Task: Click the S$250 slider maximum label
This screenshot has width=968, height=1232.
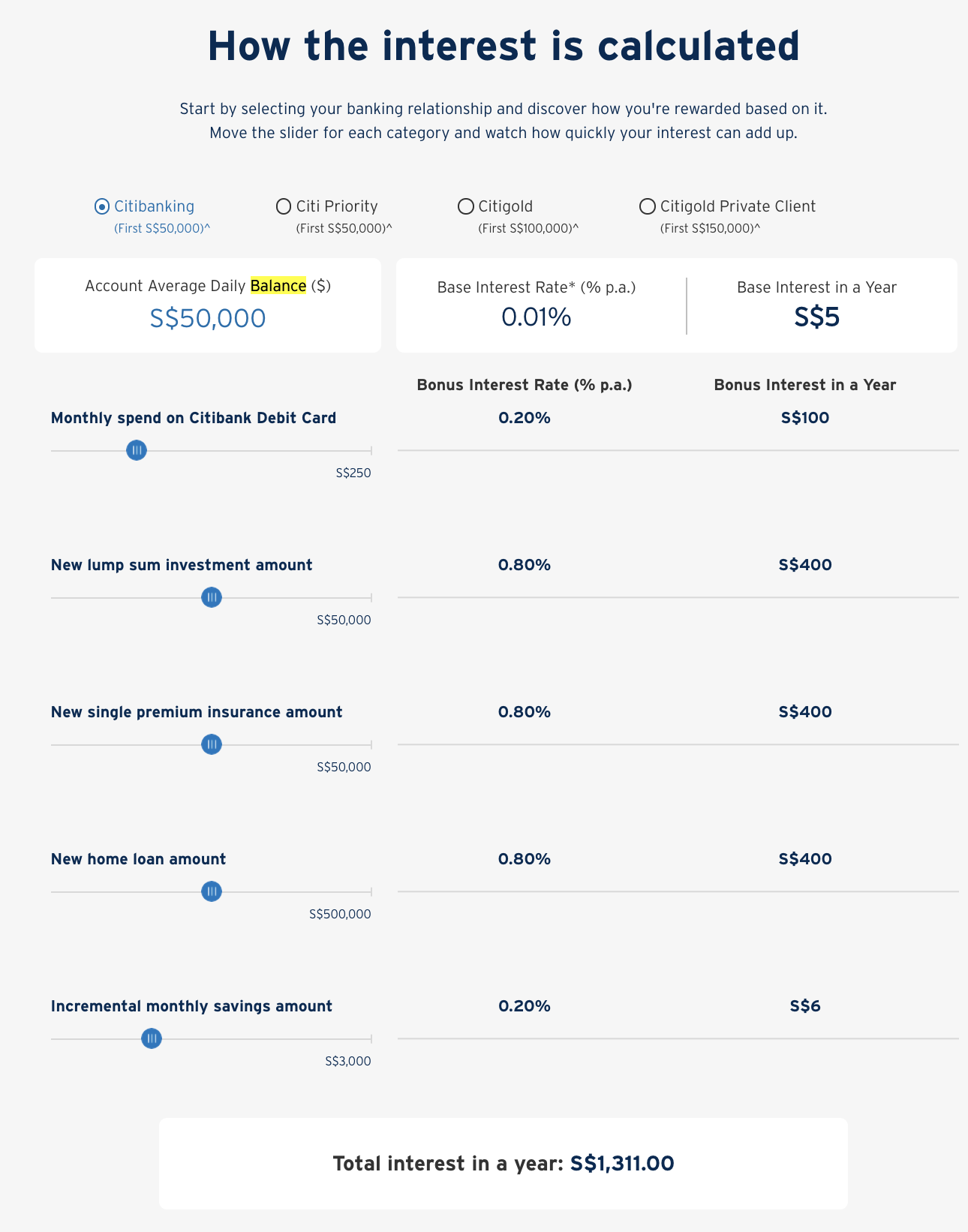Action: (x=353, y=473)
